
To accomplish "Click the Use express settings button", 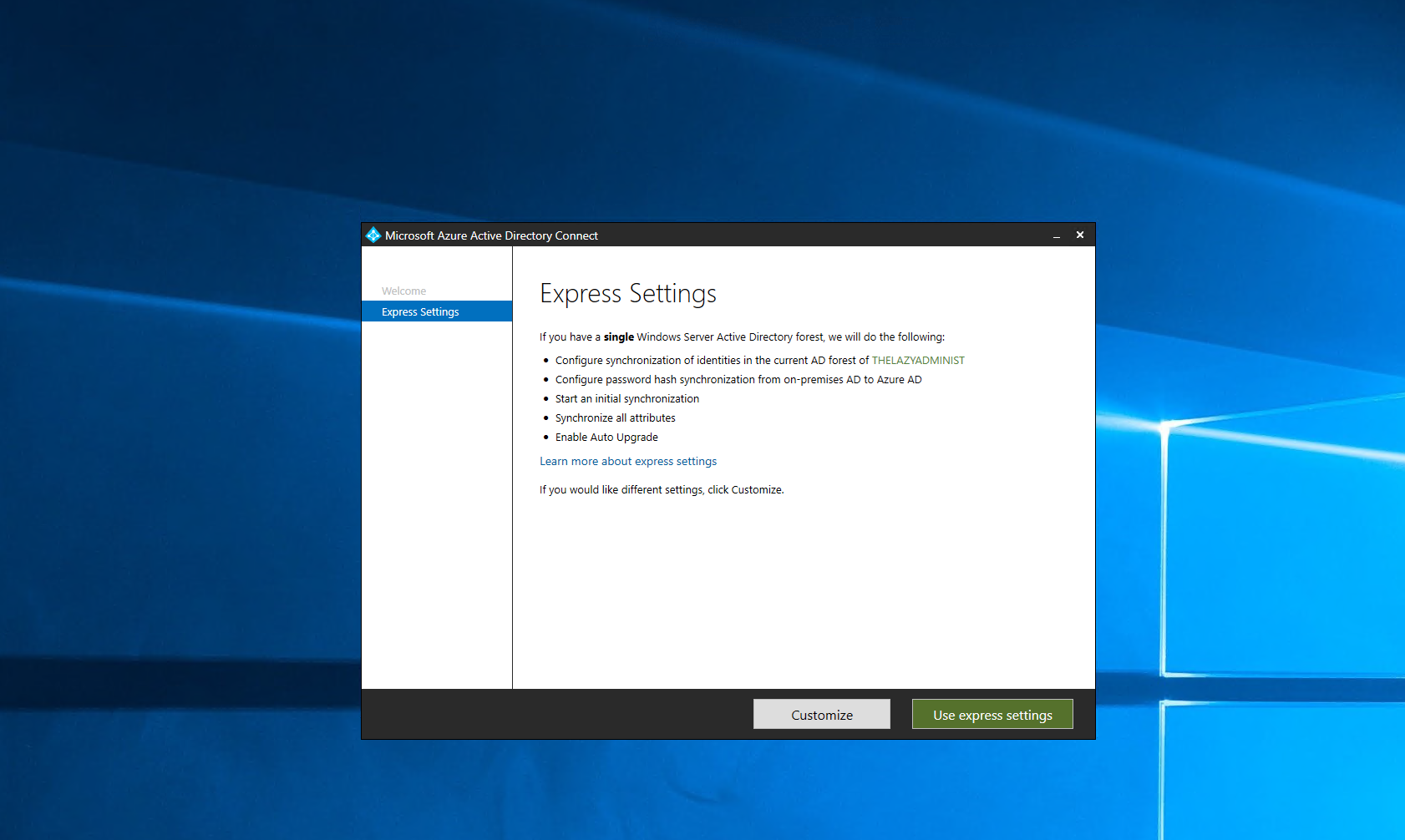I will [992, 715].
